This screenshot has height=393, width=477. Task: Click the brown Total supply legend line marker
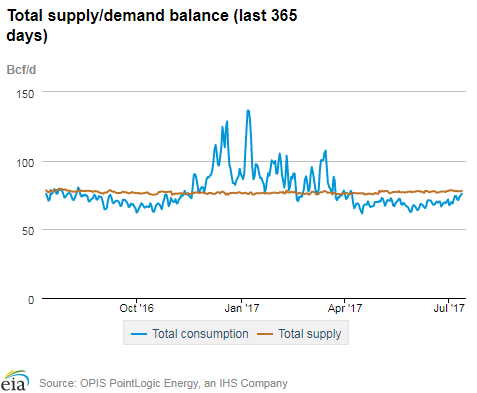coord(265,334)
